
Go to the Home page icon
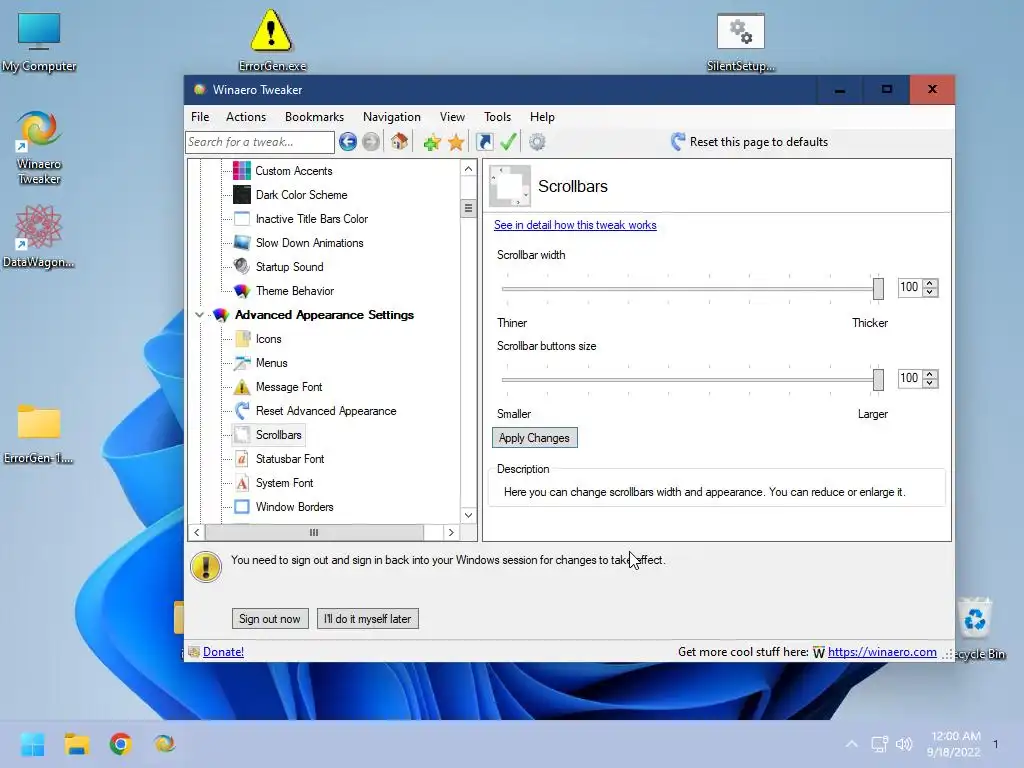[399, 141]
